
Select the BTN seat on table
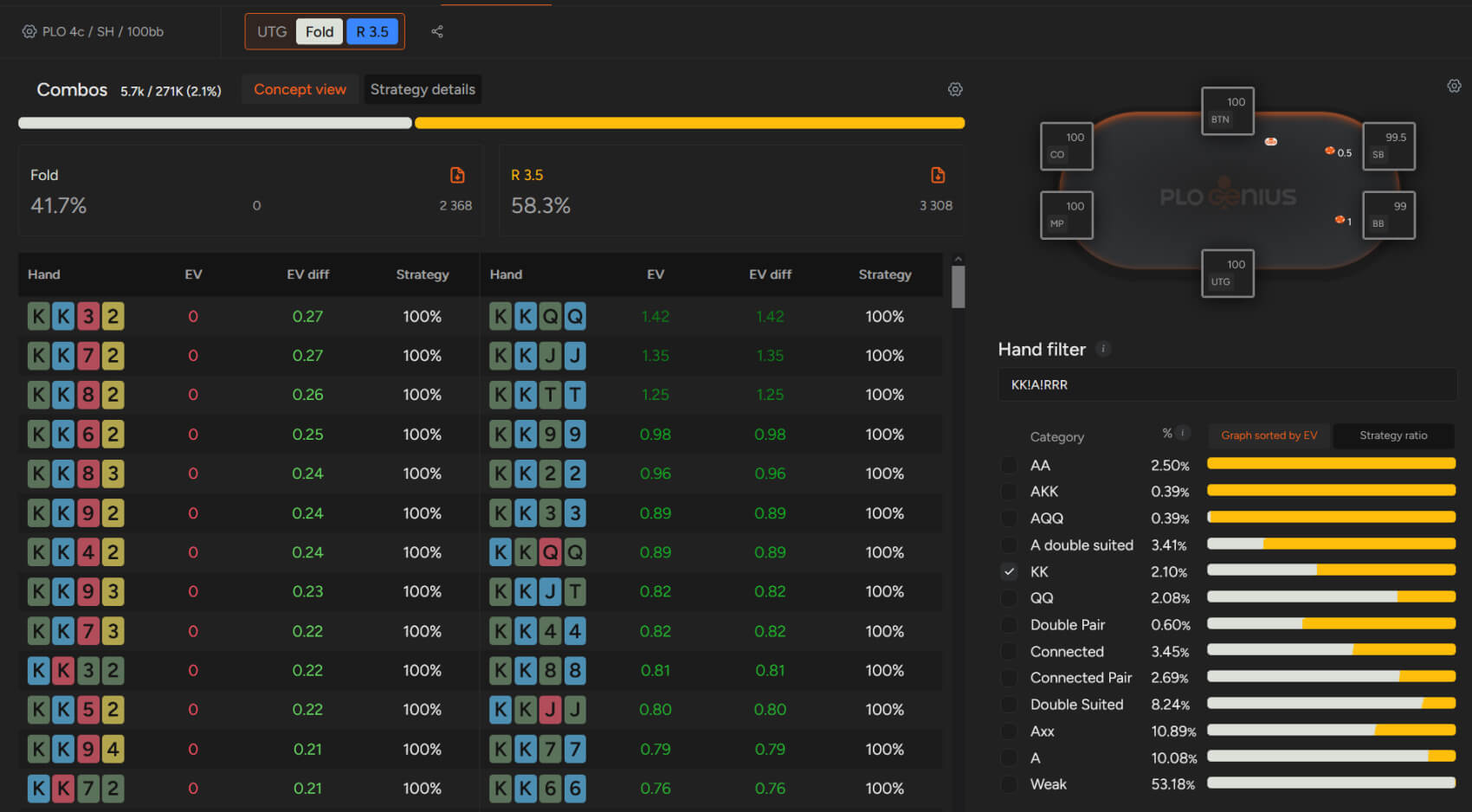(1227, 111)
